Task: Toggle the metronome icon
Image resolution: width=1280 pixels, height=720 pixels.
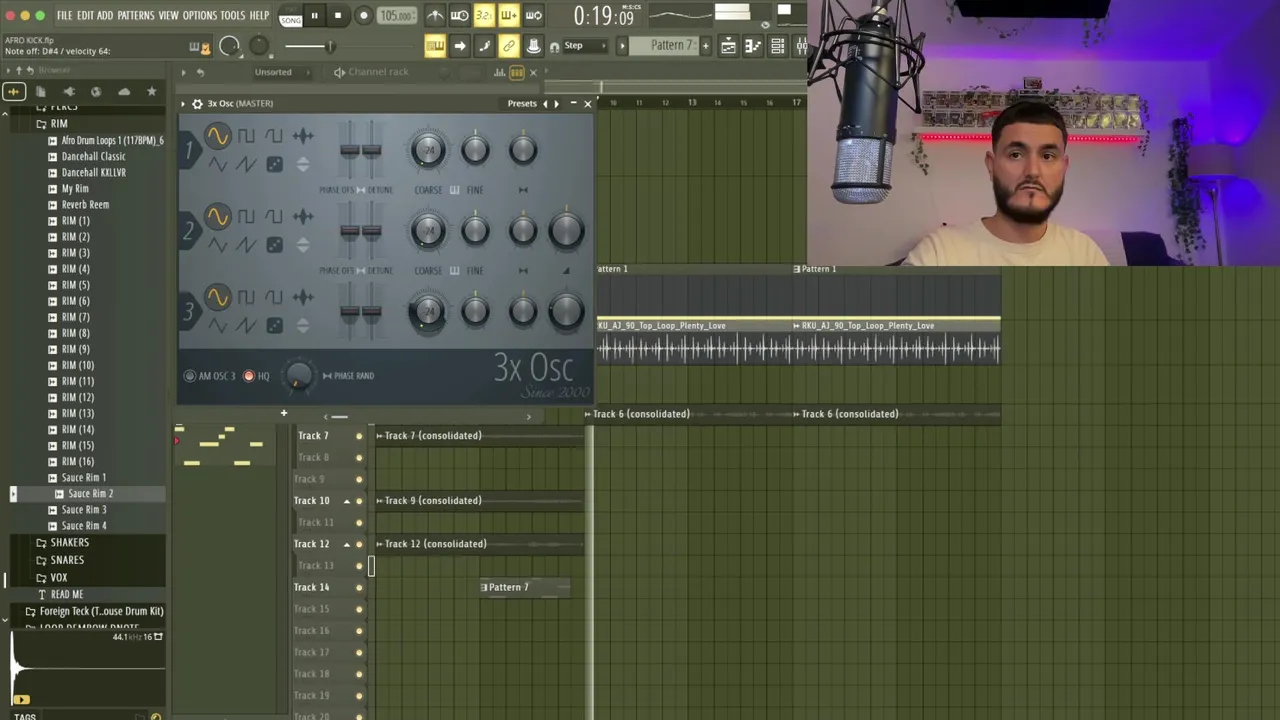Action: (x=435, y=15)
